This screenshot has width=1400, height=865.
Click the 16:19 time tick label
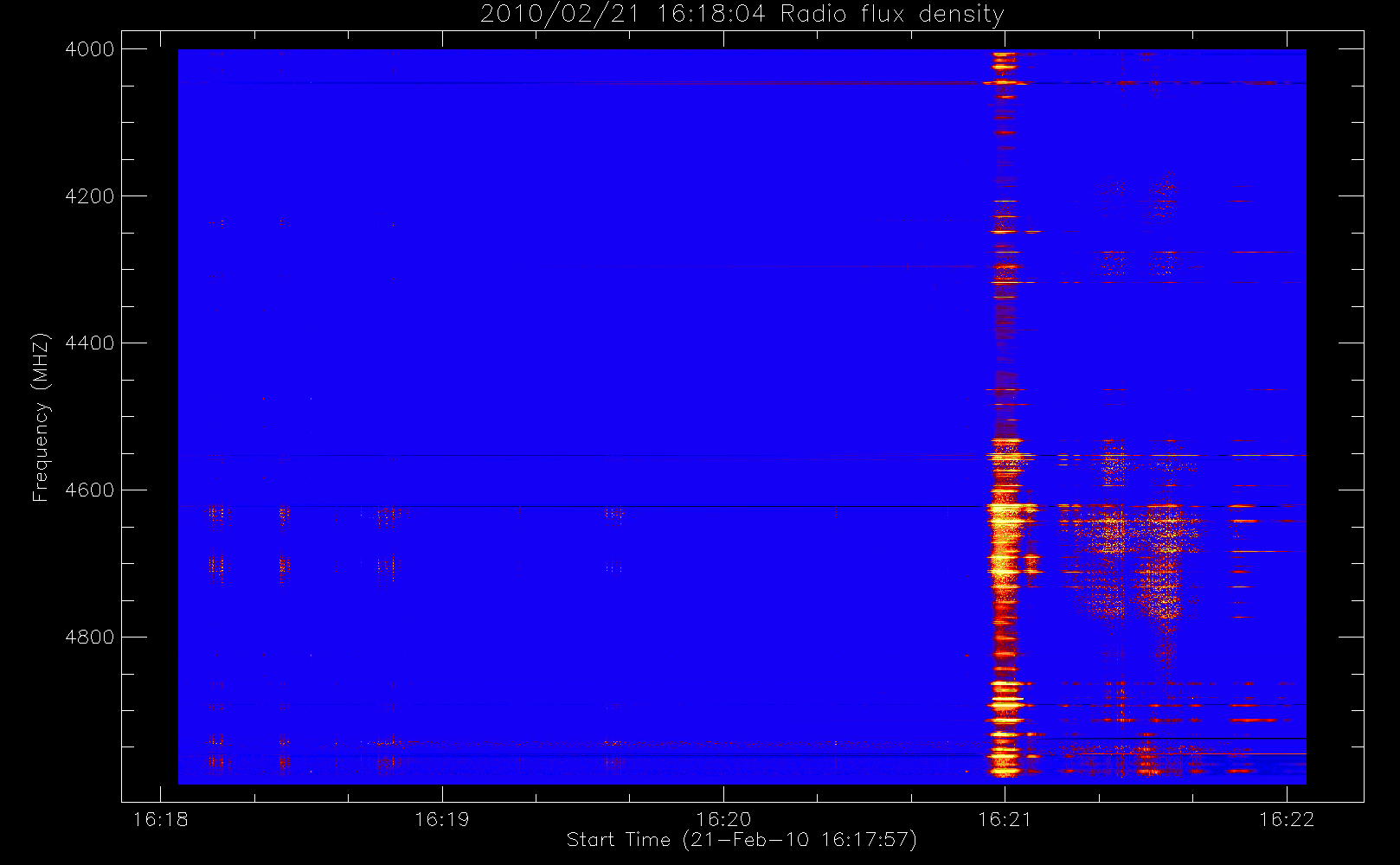(442, 819)
